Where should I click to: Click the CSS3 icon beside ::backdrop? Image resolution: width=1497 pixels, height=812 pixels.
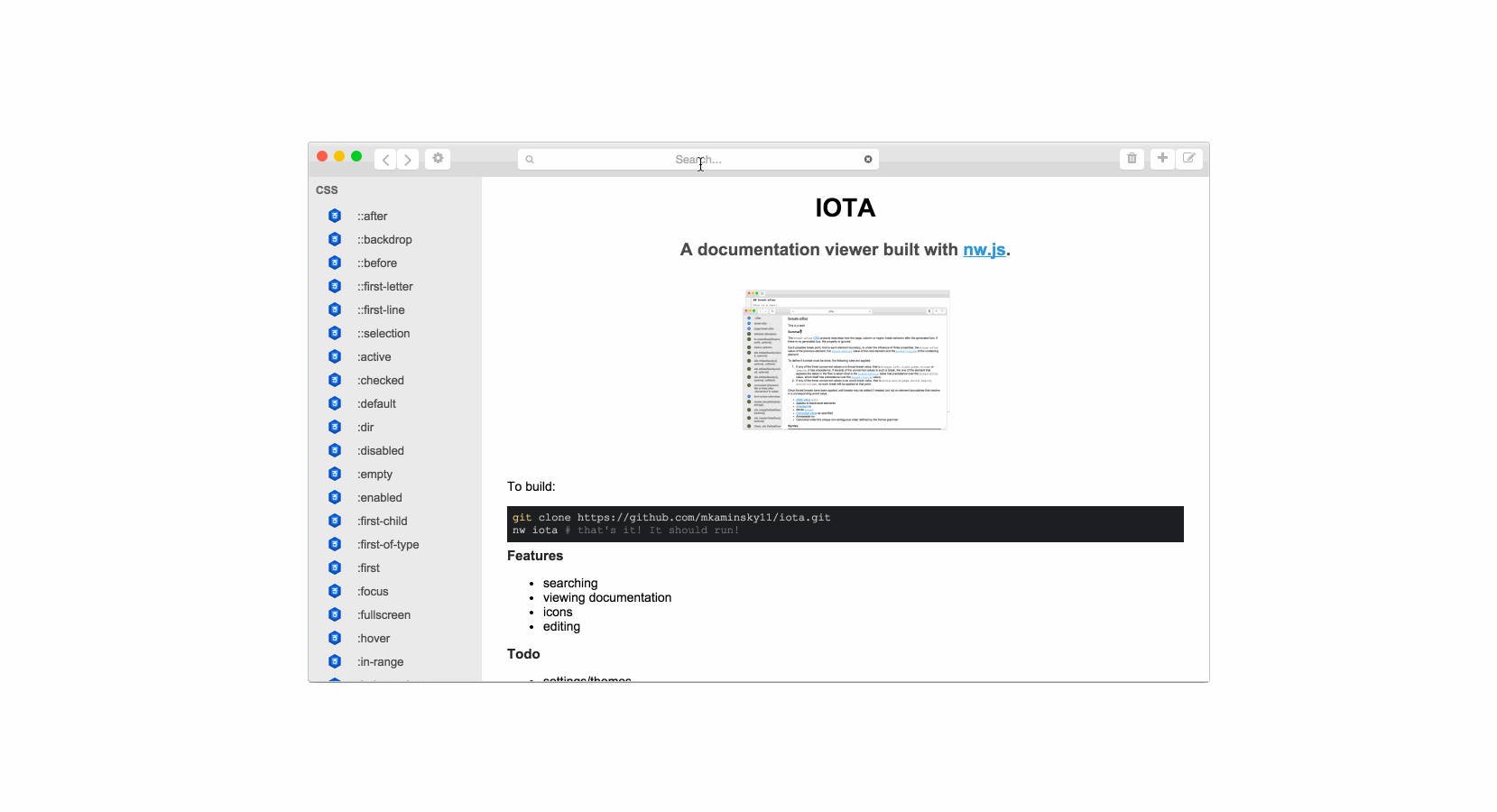pyautogui.click(x=335, y=239)
